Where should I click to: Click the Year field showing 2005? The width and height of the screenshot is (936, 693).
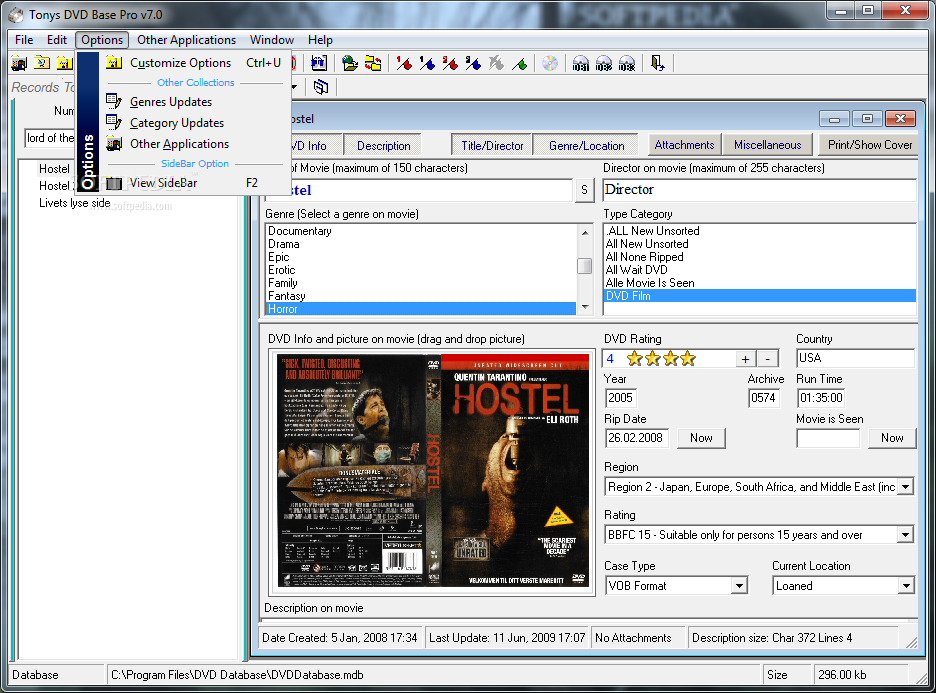point(620,398)
